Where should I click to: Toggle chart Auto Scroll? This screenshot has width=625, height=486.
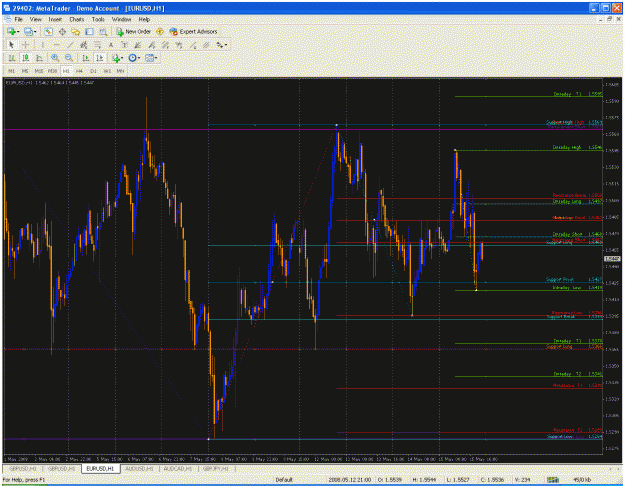click(x=86, y=58)
